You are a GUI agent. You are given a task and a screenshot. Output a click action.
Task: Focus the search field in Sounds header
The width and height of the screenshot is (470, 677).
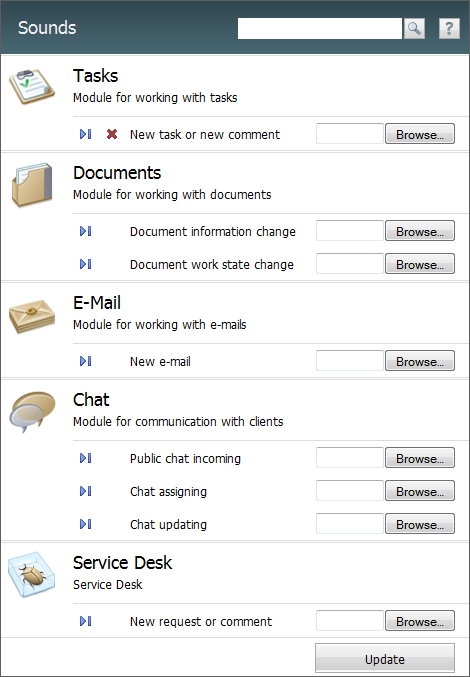click(x=320, y=28)
